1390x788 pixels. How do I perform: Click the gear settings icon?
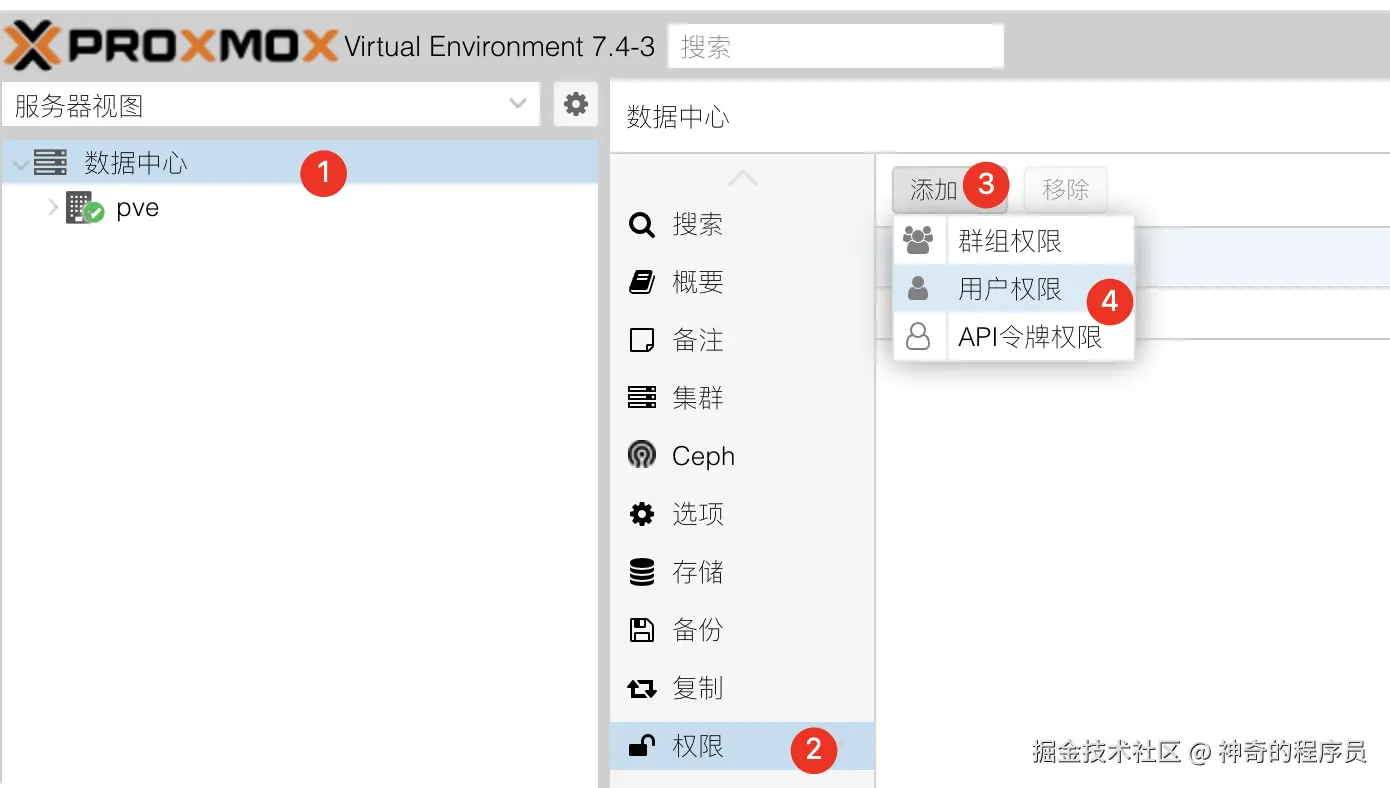(575, 104)
